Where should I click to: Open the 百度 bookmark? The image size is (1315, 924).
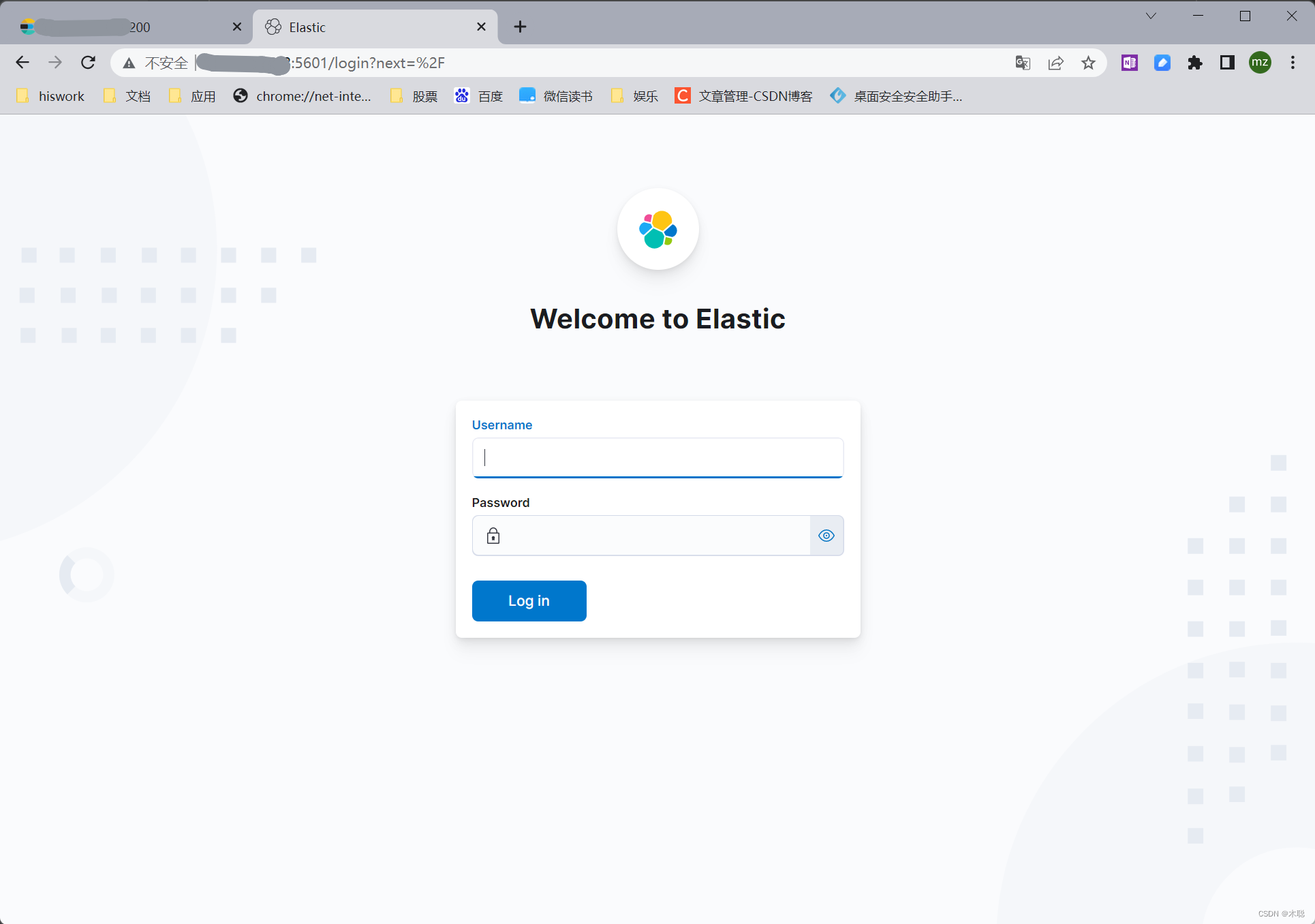(x=479, y=96)
